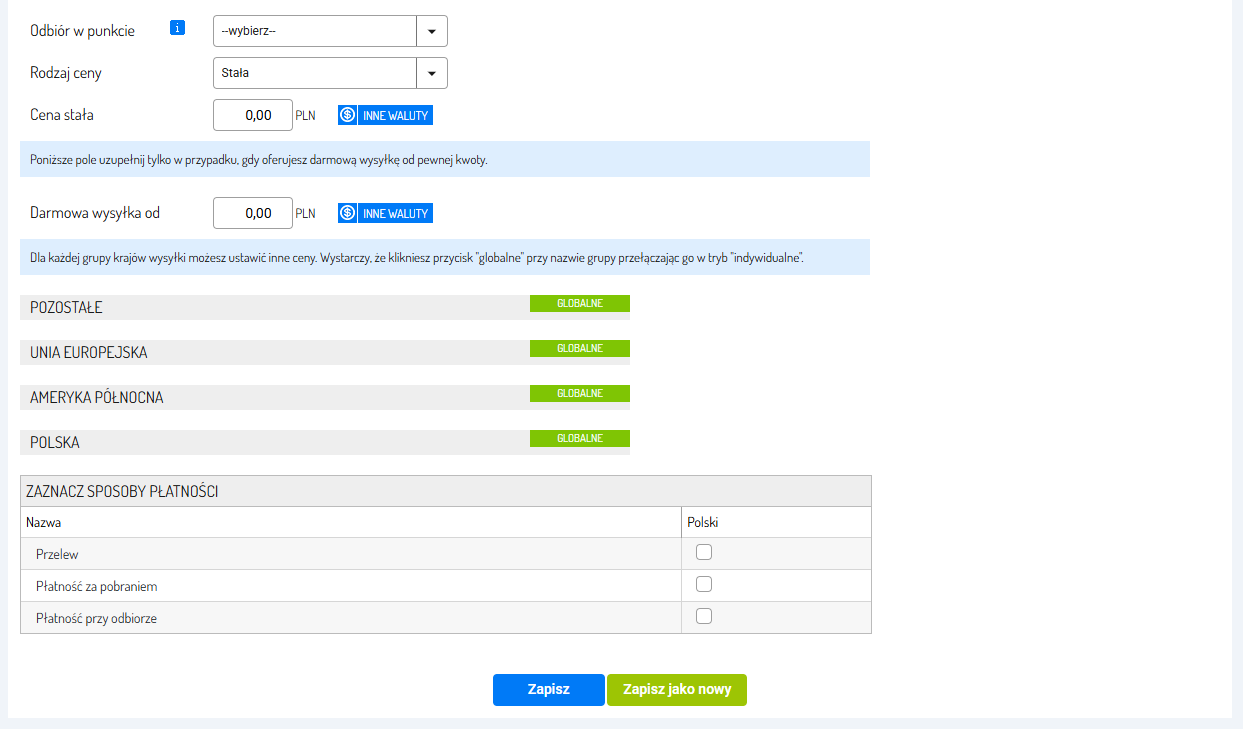Open the UNIA EUROPEJSKA group header
Image resolution: width=1243 pixels, height=729 pixels.
tap(270, 353)
